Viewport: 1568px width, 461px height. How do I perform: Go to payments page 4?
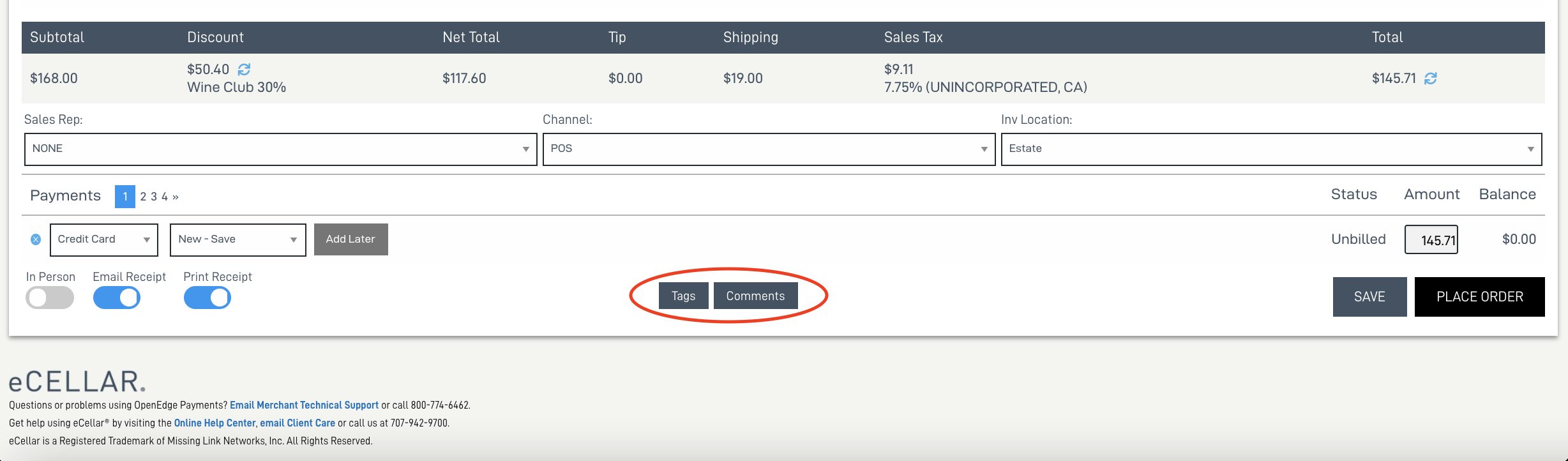tap(165, 197)
